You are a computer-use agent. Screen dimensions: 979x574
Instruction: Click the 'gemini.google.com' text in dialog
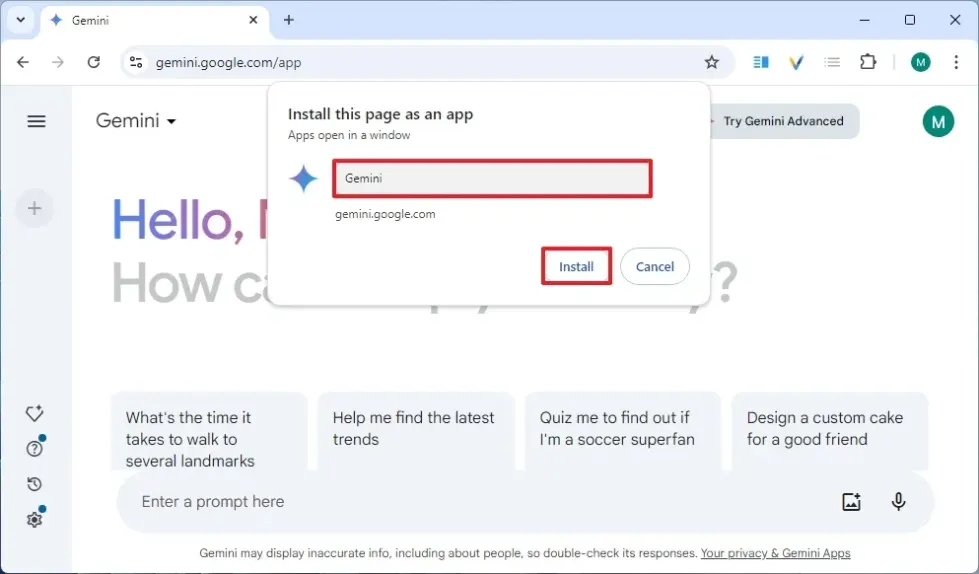pyautogui.click(x=385, y=214)
